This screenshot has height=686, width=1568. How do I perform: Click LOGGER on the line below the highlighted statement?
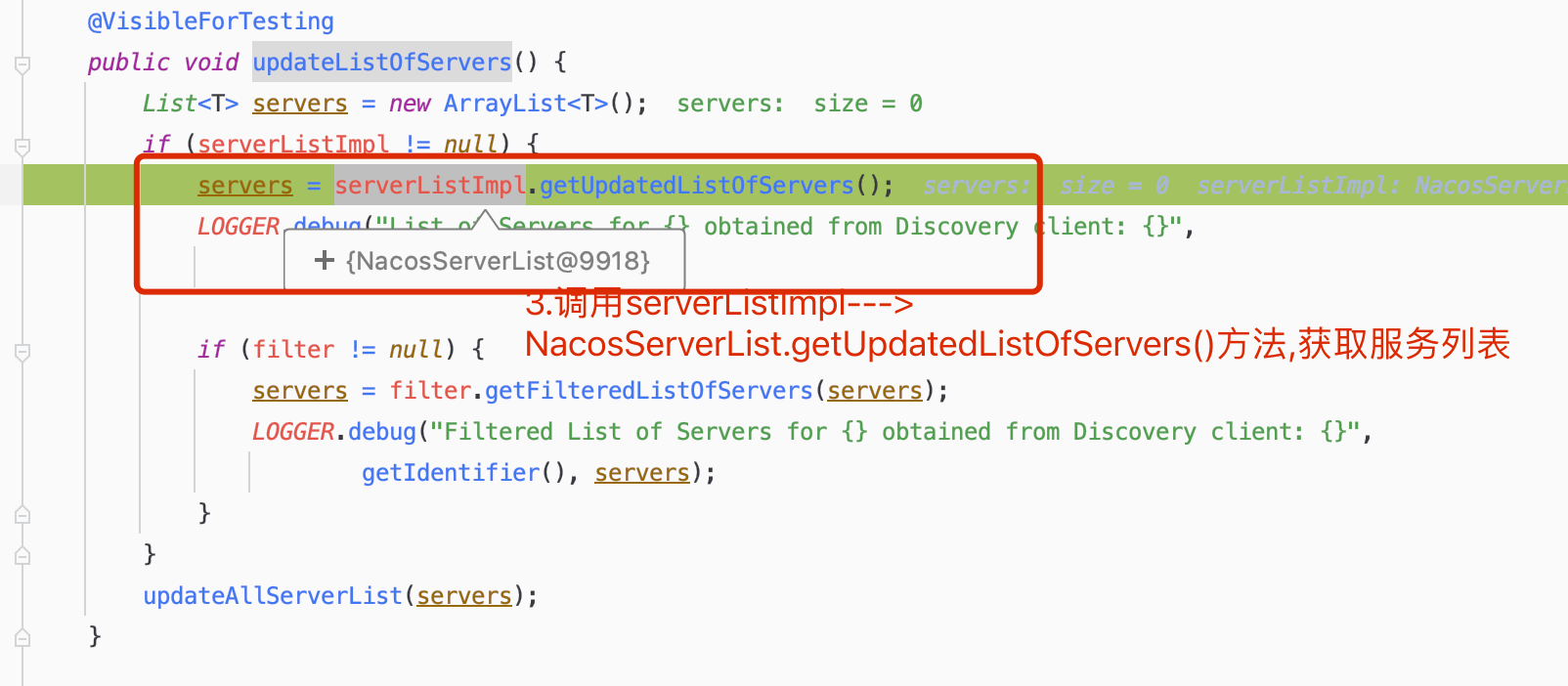239,227
